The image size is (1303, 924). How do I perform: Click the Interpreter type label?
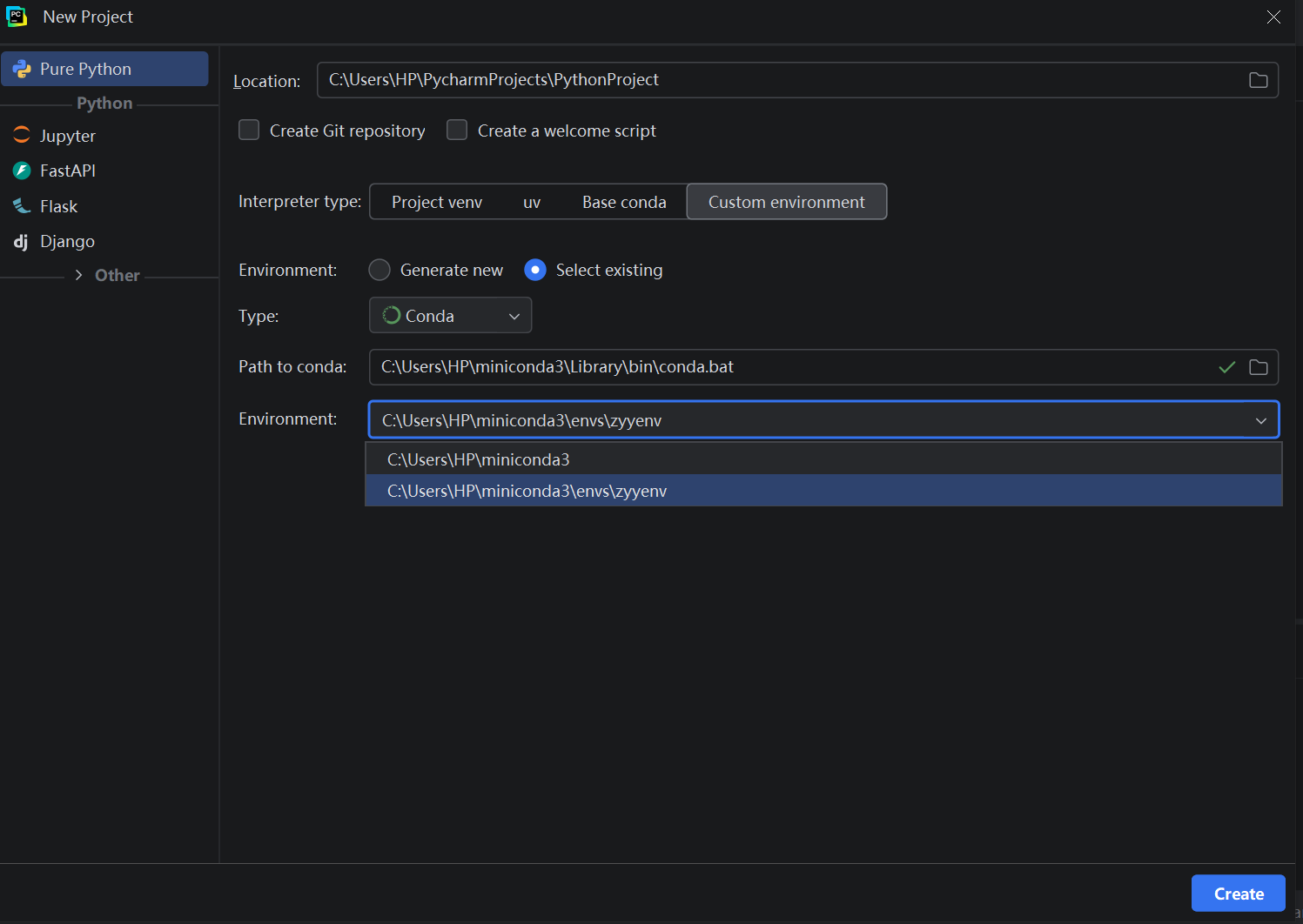click(299, 201)
